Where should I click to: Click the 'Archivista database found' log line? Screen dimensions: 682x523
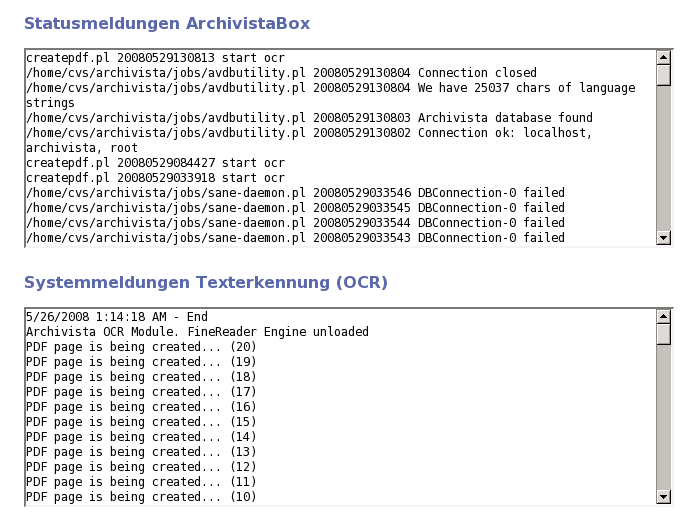(309, 118)
